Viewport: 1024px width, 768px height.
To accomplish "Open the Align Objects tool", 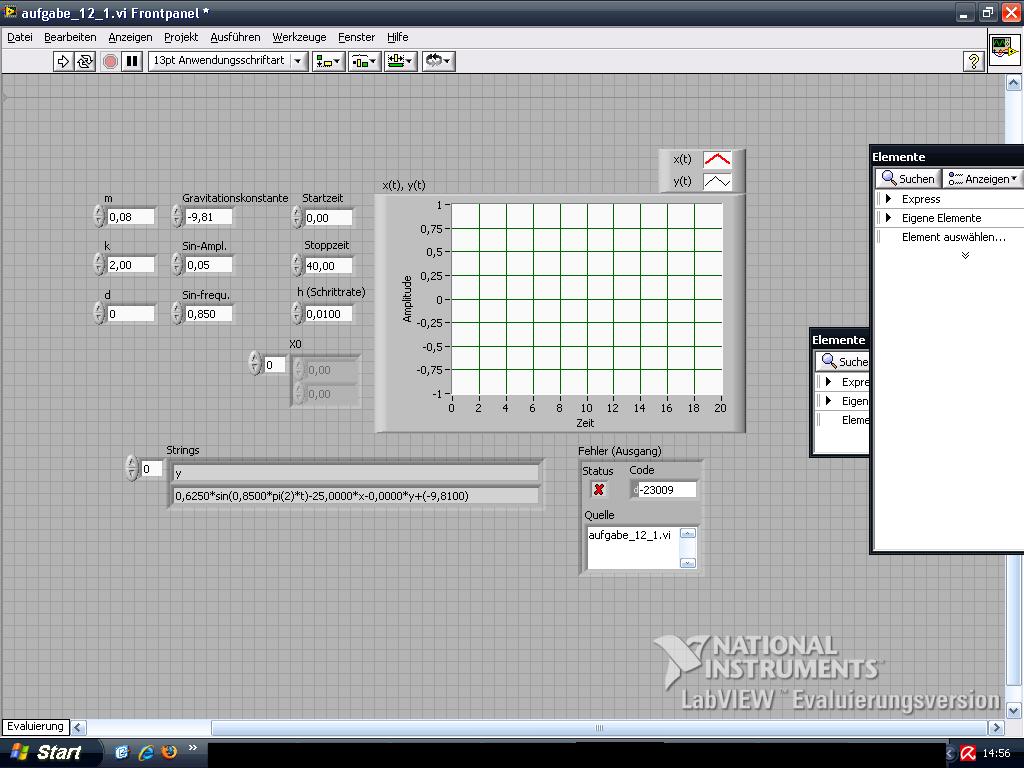I will tap(327, 61).
